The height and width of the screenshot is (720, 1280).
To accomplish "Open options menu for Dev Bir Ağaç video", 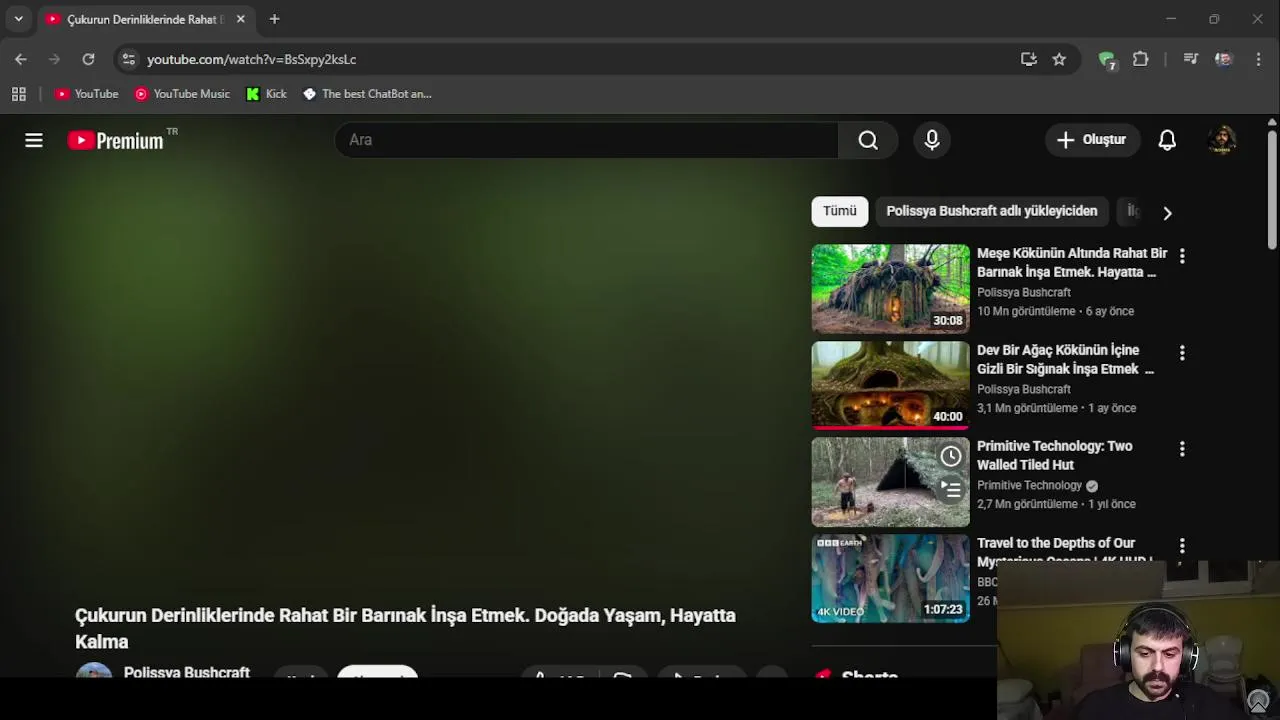I will [x=1182, y=353].
